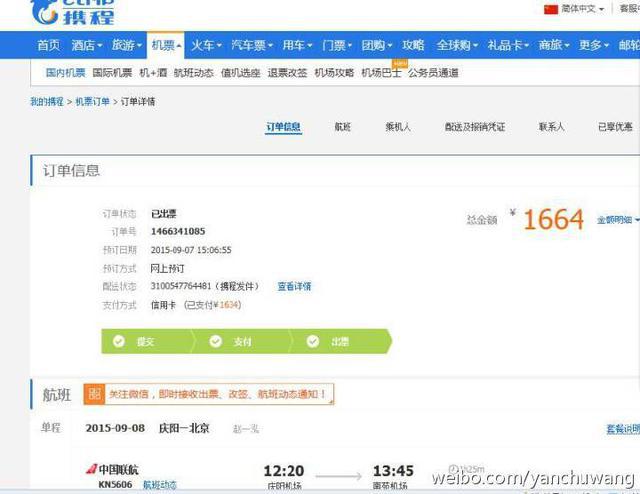The height and width of the screenshot is (494, 640).
Task: Expand the 全球购 navigation dropdown
Action: pos(456,45)
